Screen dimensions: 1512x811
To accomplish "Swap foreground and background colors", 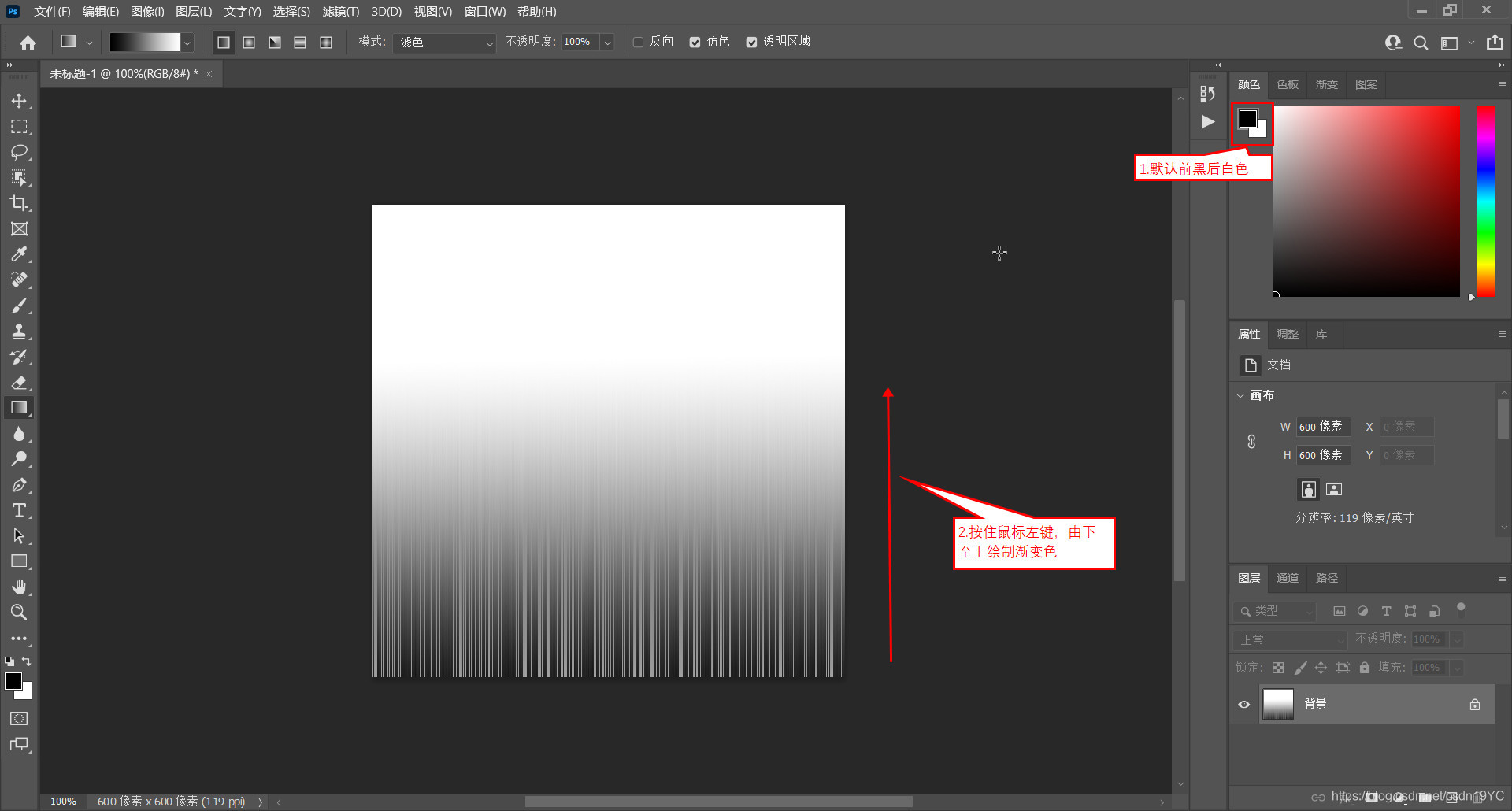I will (27, 661).
